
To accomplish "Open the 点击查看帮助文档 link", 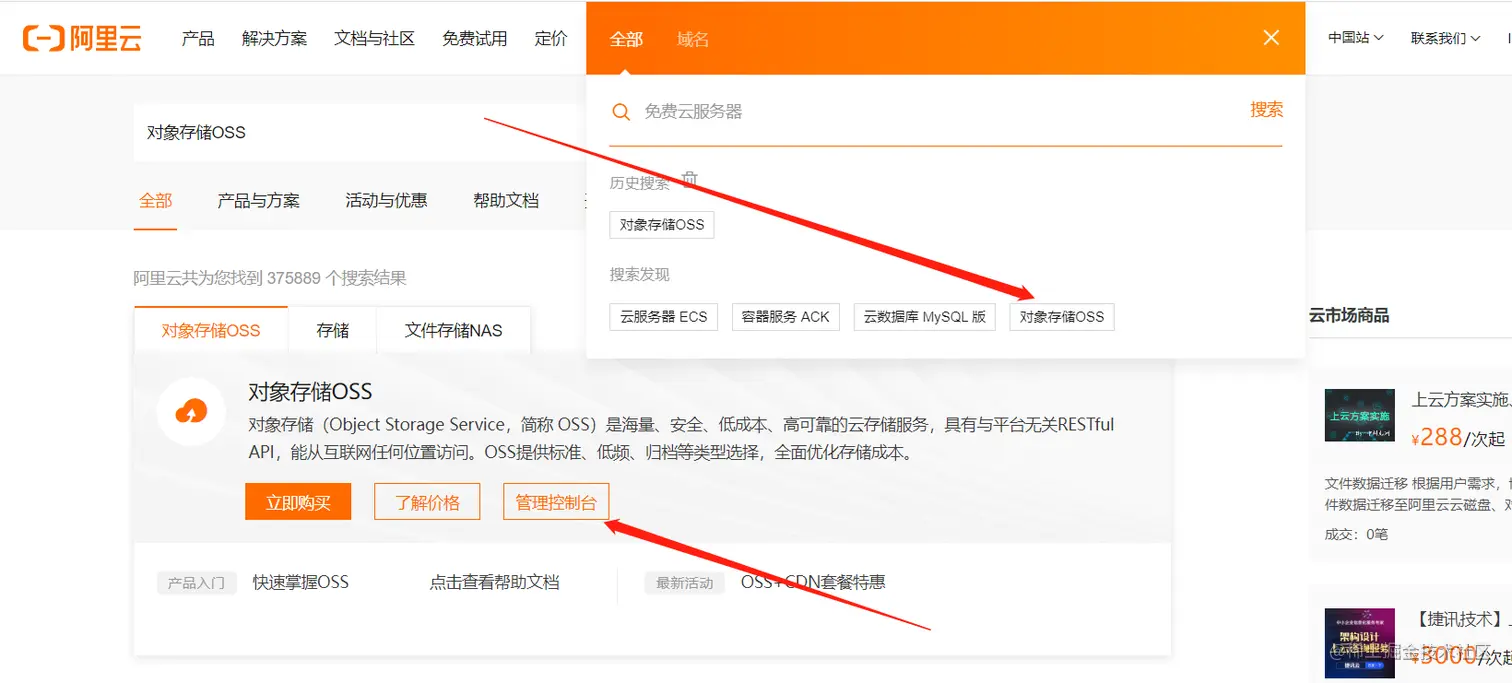I will 494,582.
